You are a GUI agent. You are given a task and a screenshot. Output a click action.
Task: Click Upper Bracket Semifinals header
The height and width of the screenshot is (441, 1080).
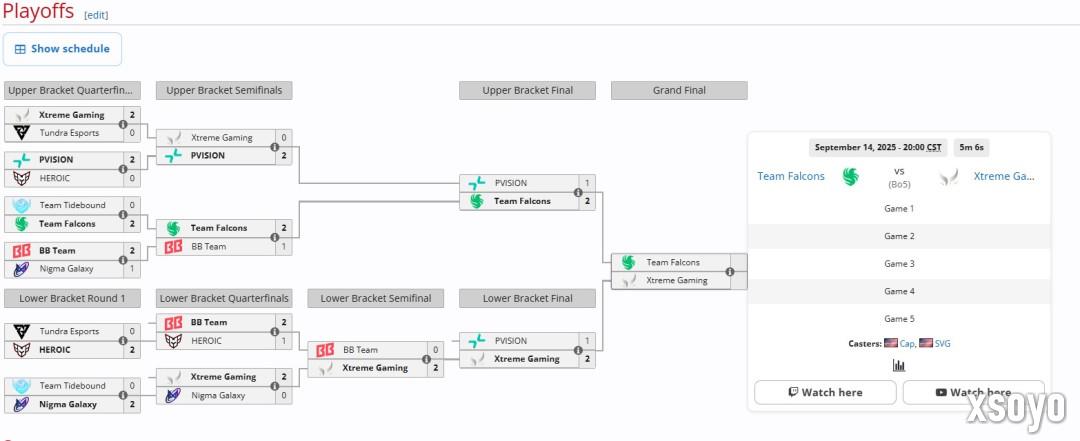(x=224, y=90)
